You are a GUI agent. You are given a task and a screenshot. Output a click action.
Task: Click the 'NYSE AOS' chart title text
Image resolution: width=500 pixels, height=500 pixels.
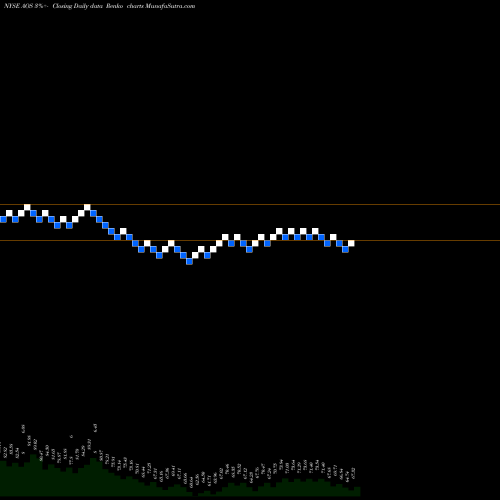(x=18, y=6)
